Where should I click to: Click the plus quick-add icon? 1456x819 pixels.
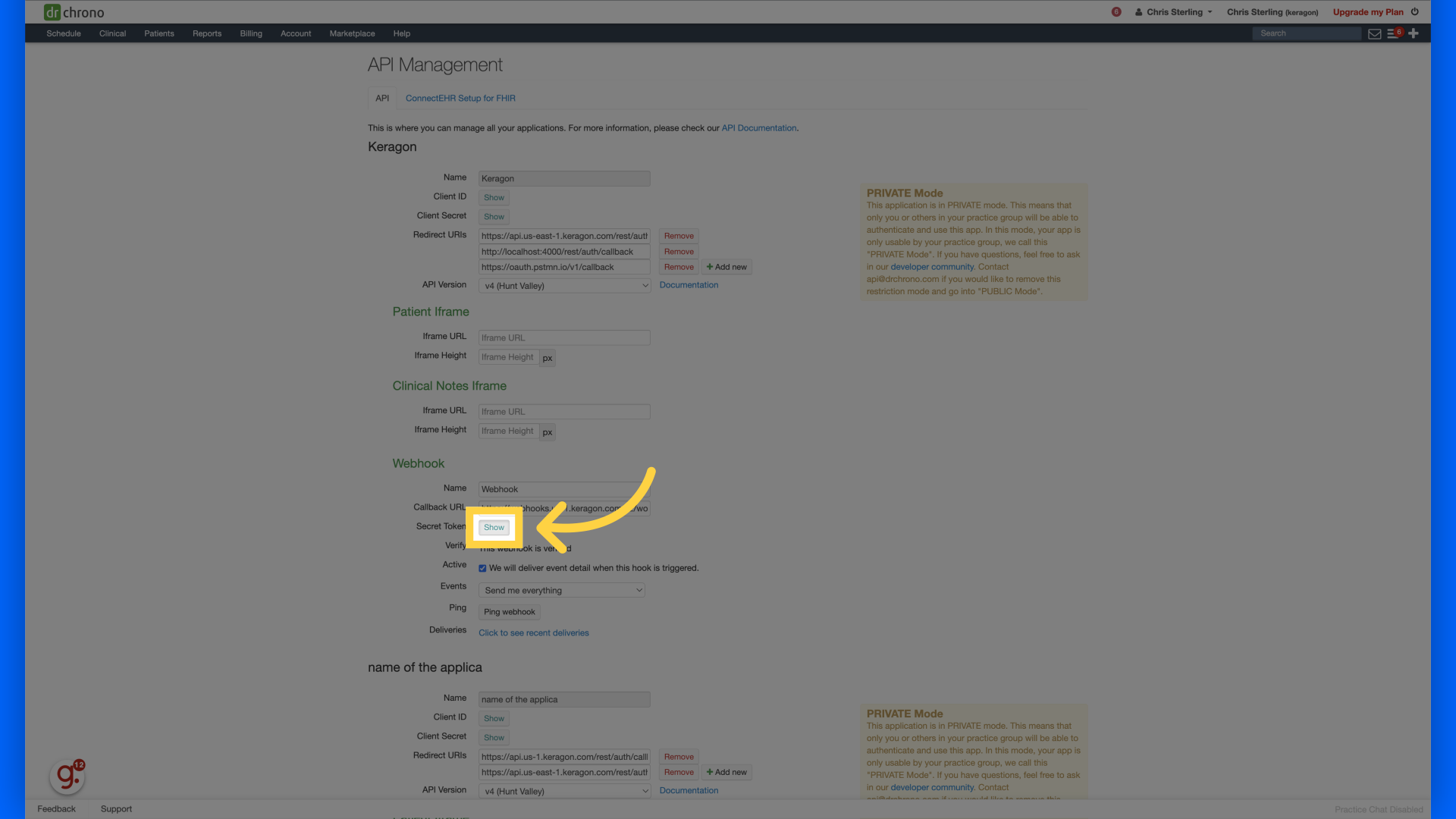pyautogui.click(x=1414, y=33)
